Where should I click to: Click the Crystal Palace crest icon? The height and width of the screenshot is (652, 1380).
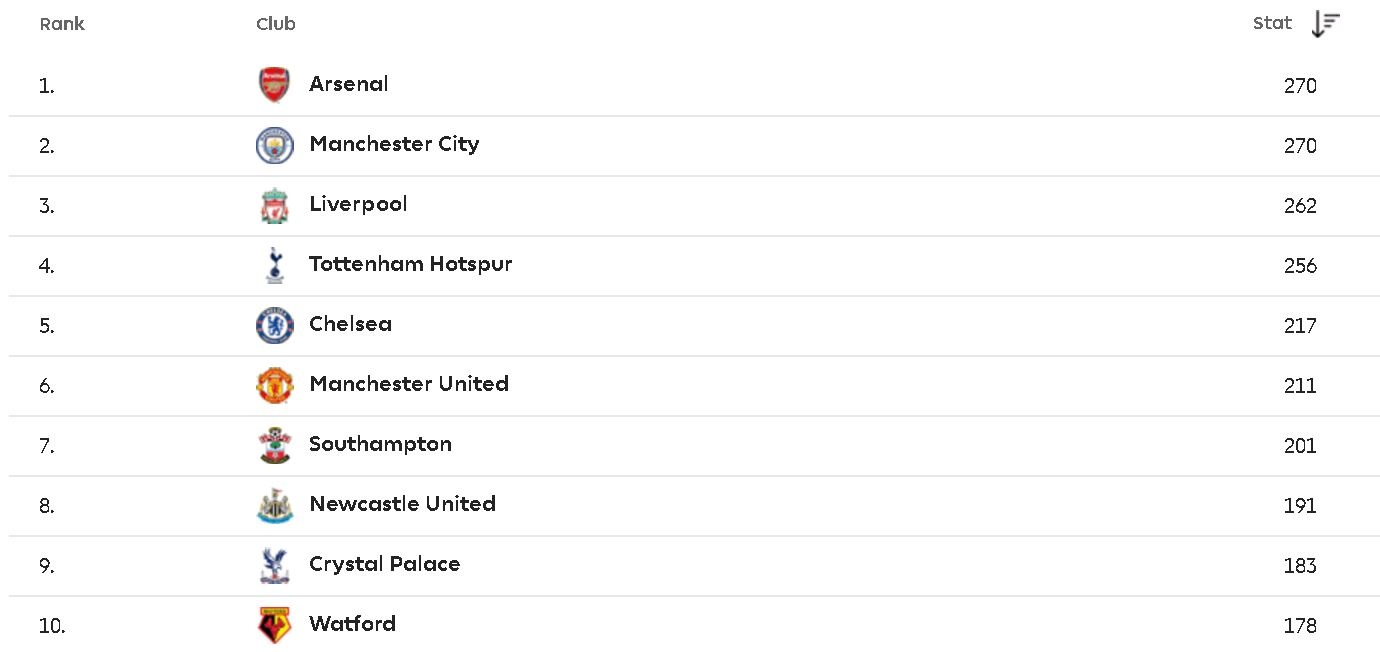(273, 564)
